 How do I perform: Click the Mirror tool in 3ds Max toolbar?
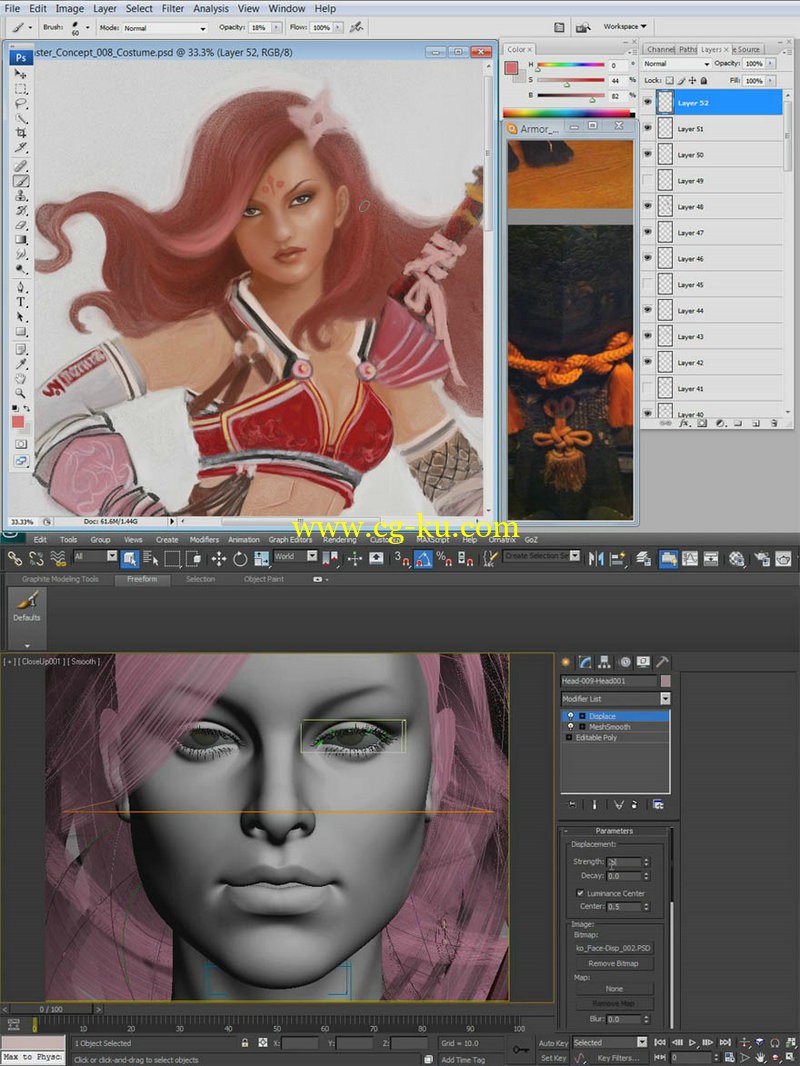click(x=596, y=559)
